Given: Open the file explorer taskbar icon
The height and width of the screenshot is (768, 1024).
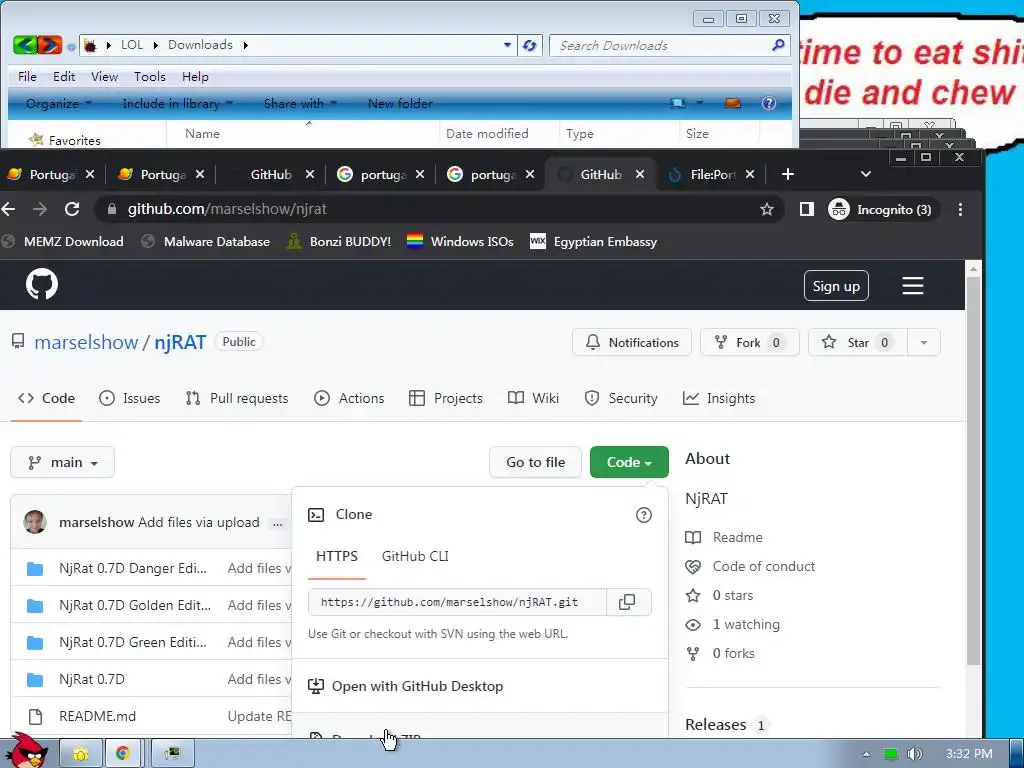Looking at the screenshot, I should [x=81, y=753].
